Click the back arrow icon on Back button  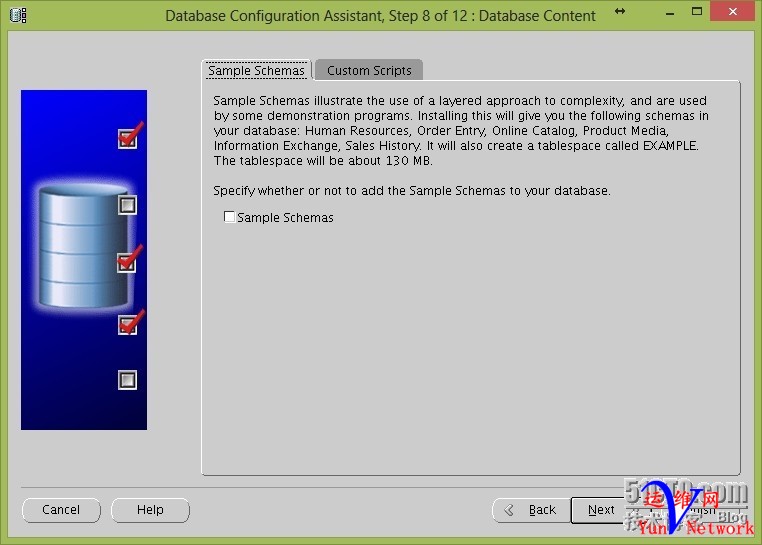coord(509,510)
